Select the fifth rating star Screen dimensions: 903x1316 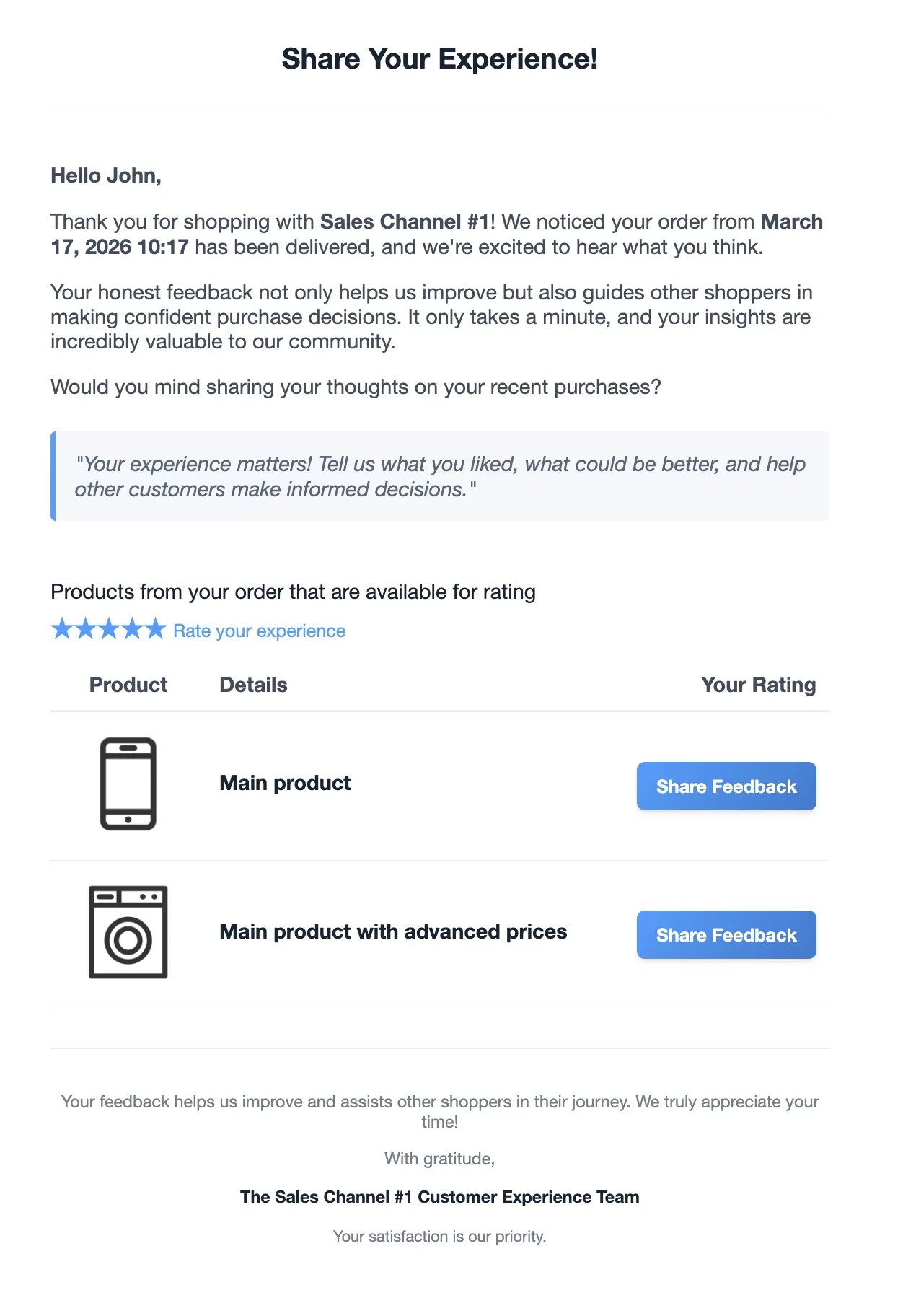pyautogui.click(x=155, y=629)
